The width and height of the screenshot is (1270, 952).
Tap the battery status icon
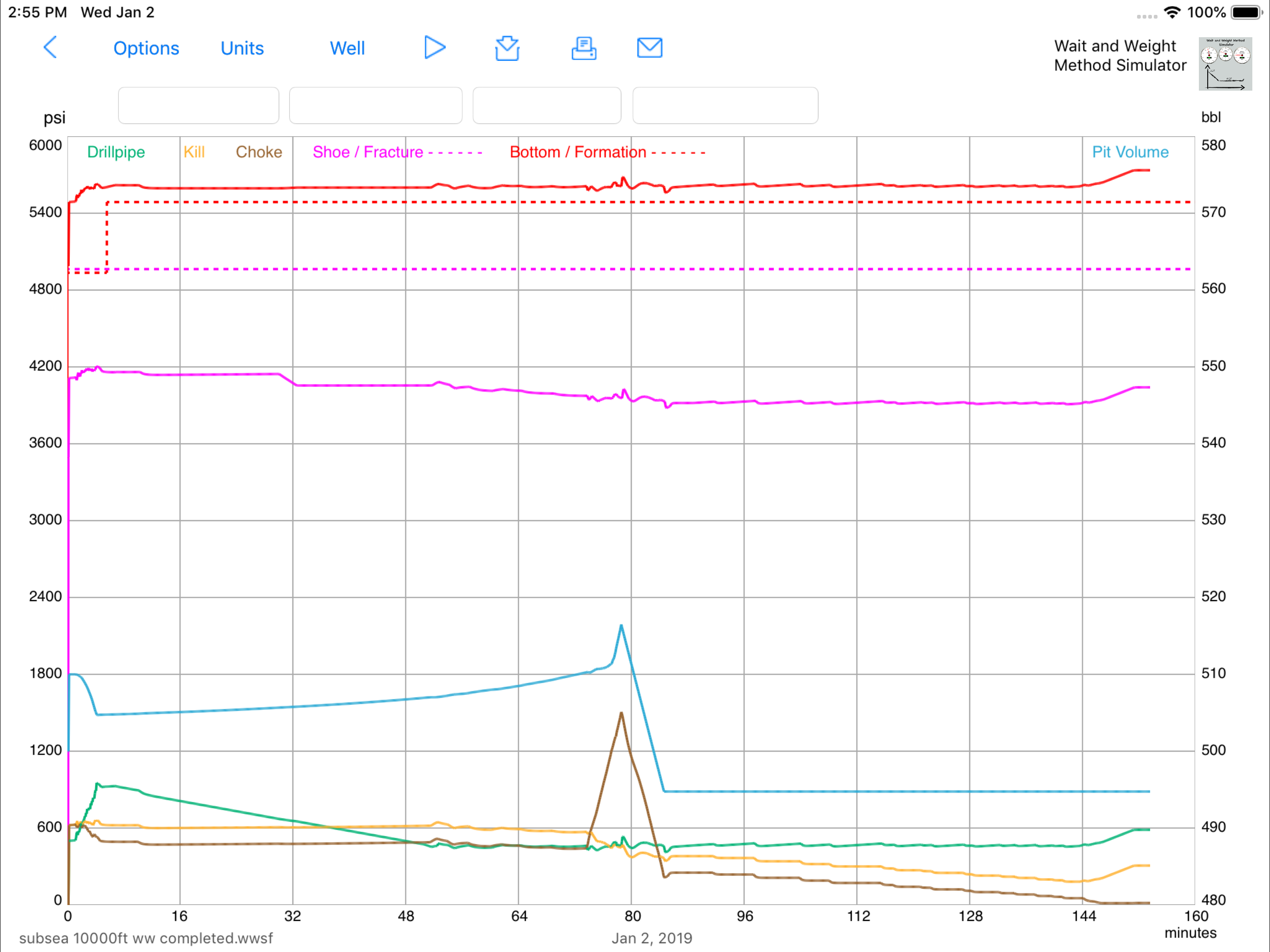coord(1246,12)
